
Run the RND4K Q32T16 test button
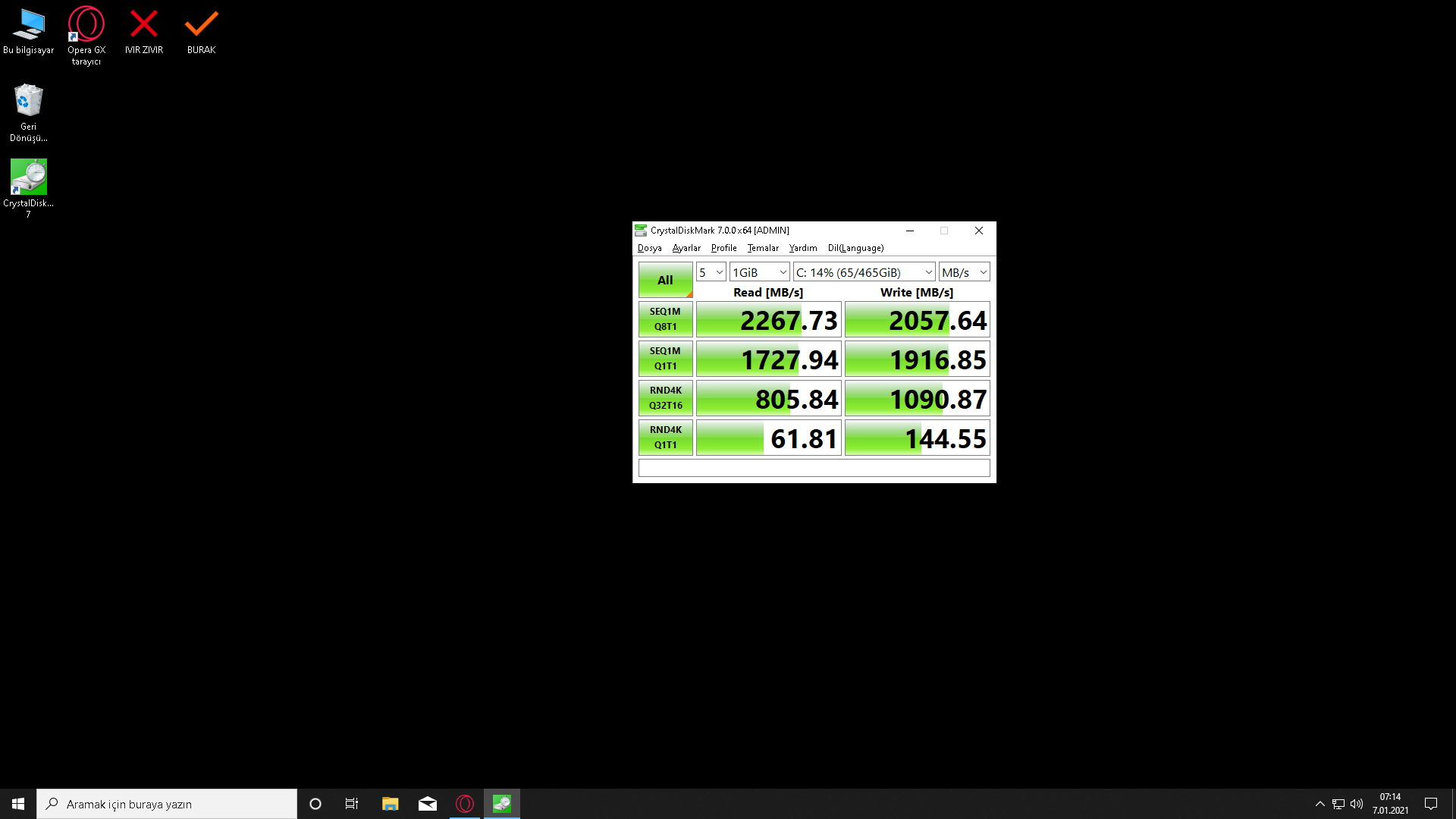pyautogui.click(x=665, y=398)
